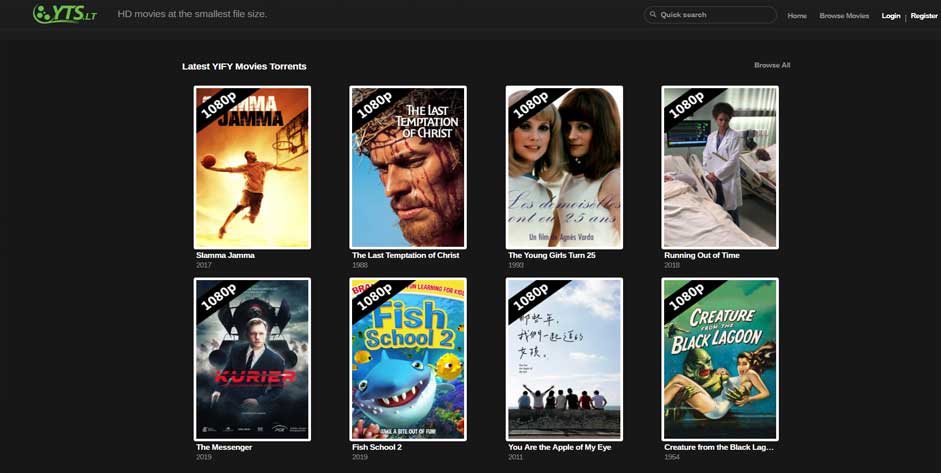
Task: Open The Last Temptation of Christ poster
Action: tap(408, 167)
